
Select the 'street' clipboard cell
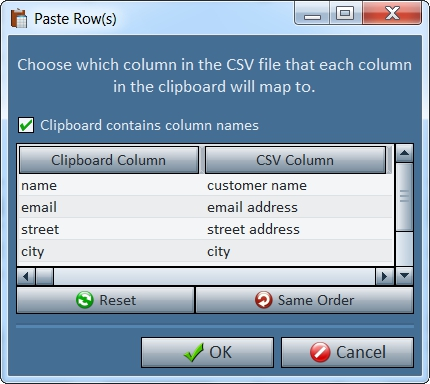coord(111,229)
